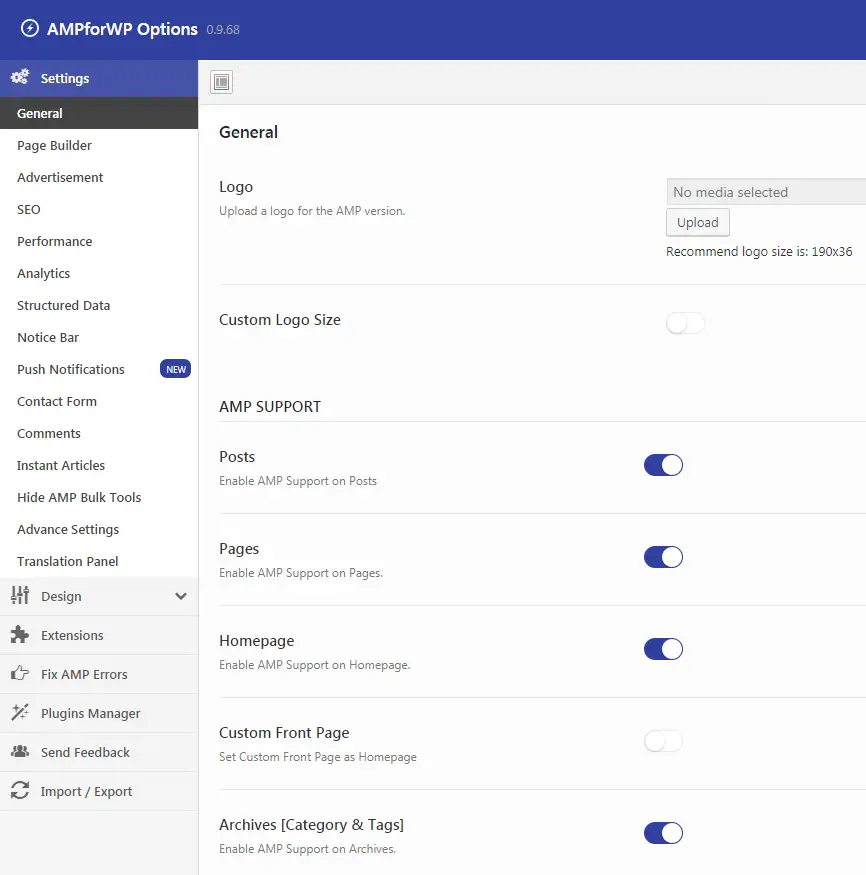Open the SEO settings page
866x875 pixels.
coord(99,209)
